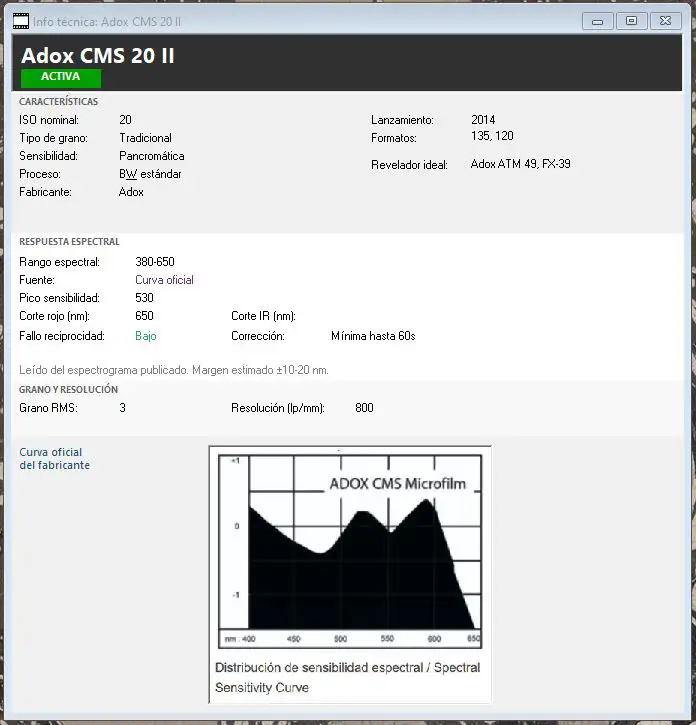696x725 pixels.
Task: Click the 'Leído del espectrograma publicado' note
Action: click(x=174, y=370)
